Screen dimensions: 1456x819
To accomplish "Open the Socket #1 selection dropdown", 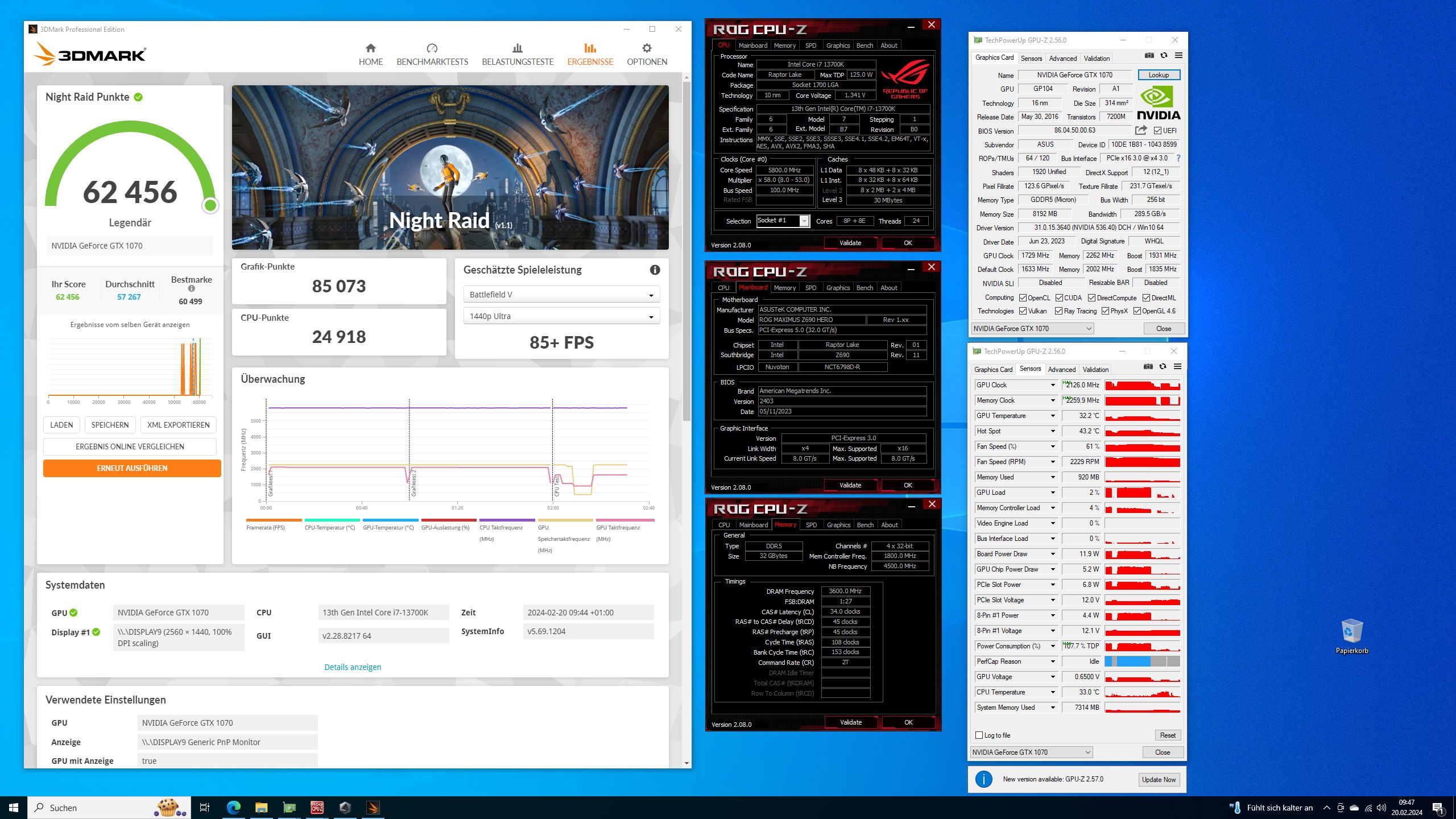I will 783,221.
